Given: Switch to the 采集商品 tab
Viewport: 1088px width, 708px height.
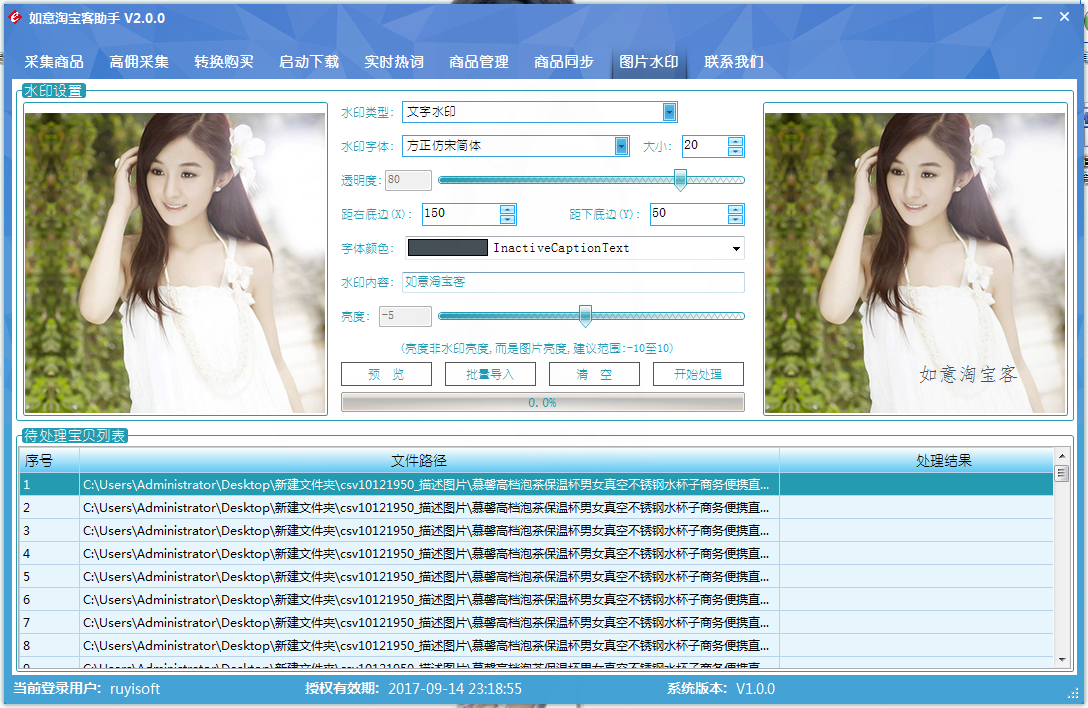Looking at the screenshot, I should pyautogui.click(x=54, y=62).
